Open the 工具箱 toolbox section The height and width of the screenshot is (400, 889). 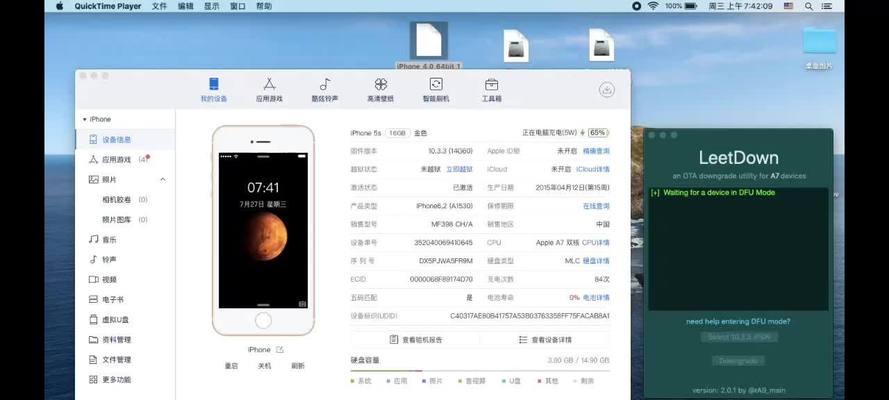click(x=492, y=90)
